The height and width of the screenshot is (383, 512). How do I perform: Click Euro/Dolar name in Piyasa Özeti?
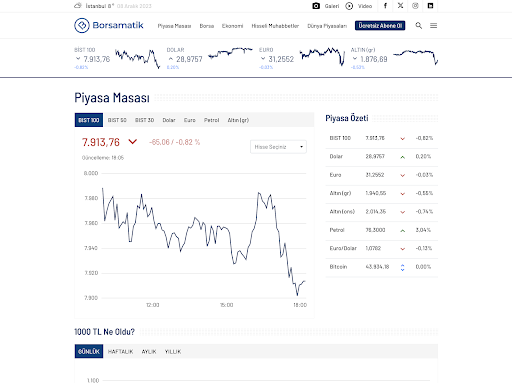(343, 248)
